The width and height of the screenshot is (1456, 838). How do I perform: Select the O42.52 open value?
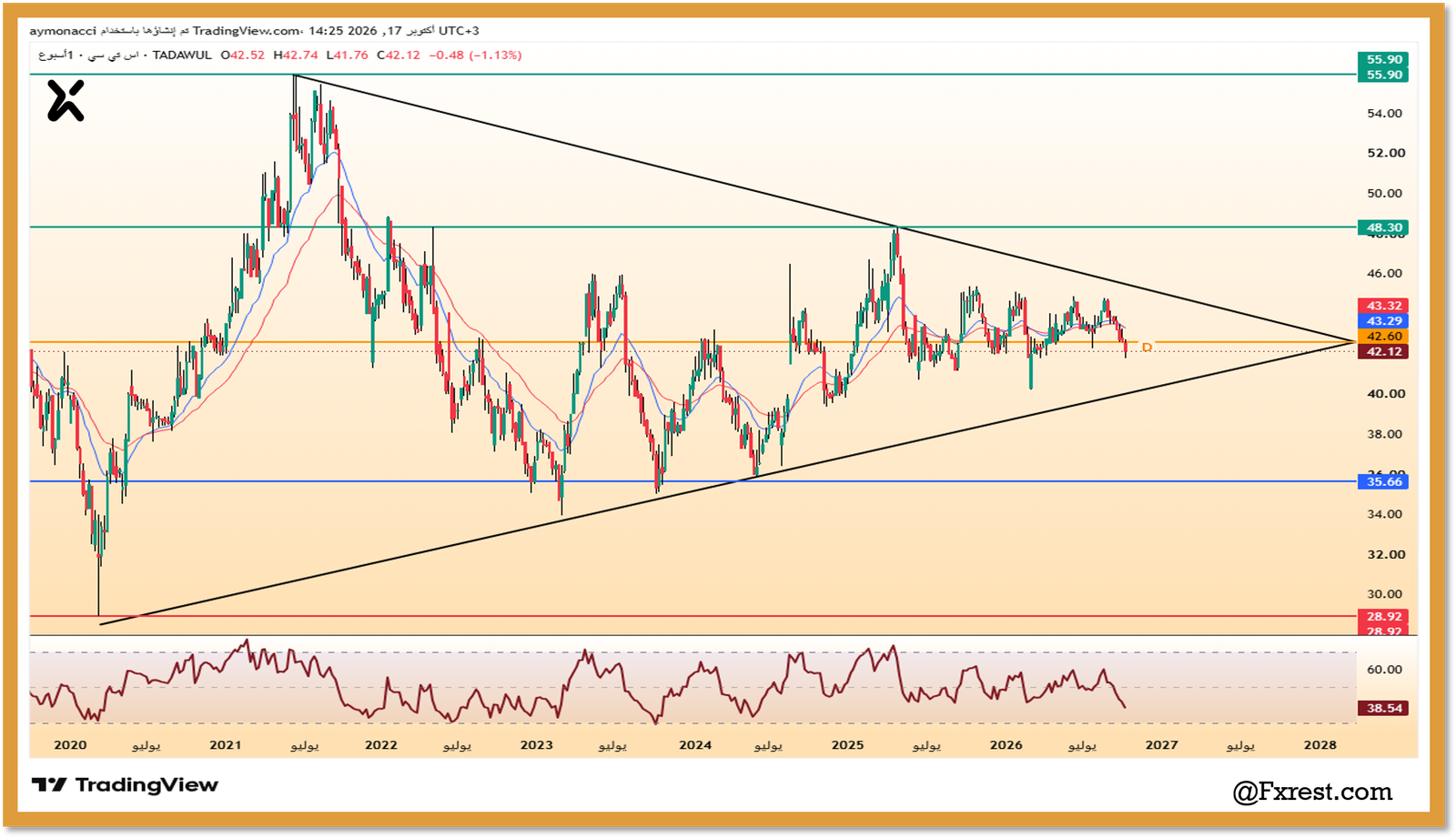click(x=243, y=56)
